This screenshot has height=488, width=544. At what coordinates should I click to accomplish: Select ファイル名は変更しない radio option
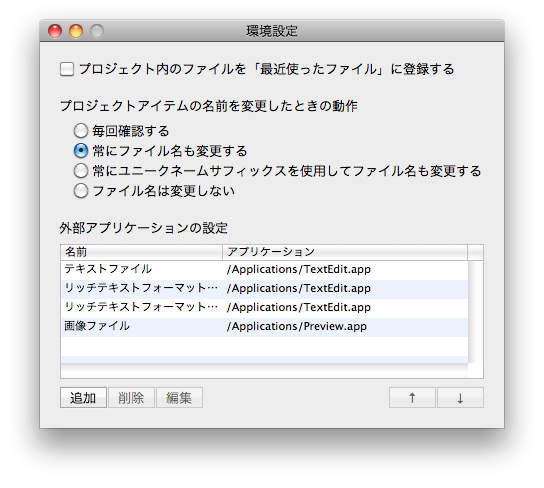tap(80, 191)
